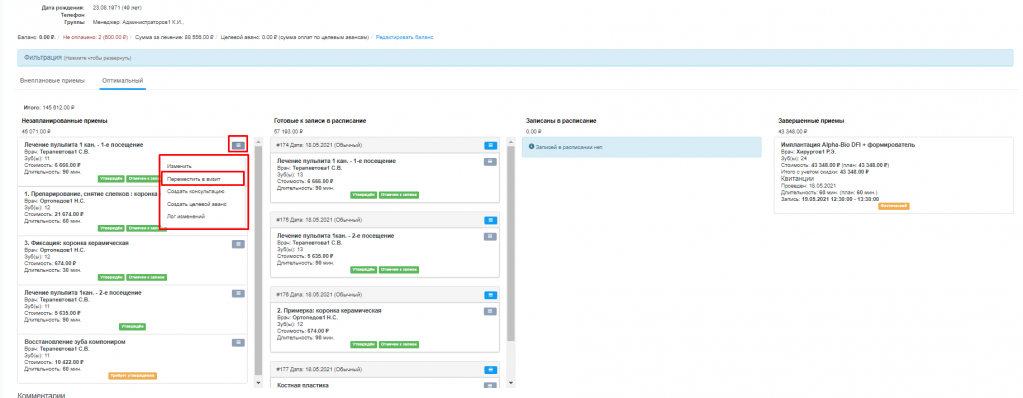Click Врач: Хирургов1 Р.Э. line
The height and width of the screenshot is (398, 1023).
(x=809, y=151)
